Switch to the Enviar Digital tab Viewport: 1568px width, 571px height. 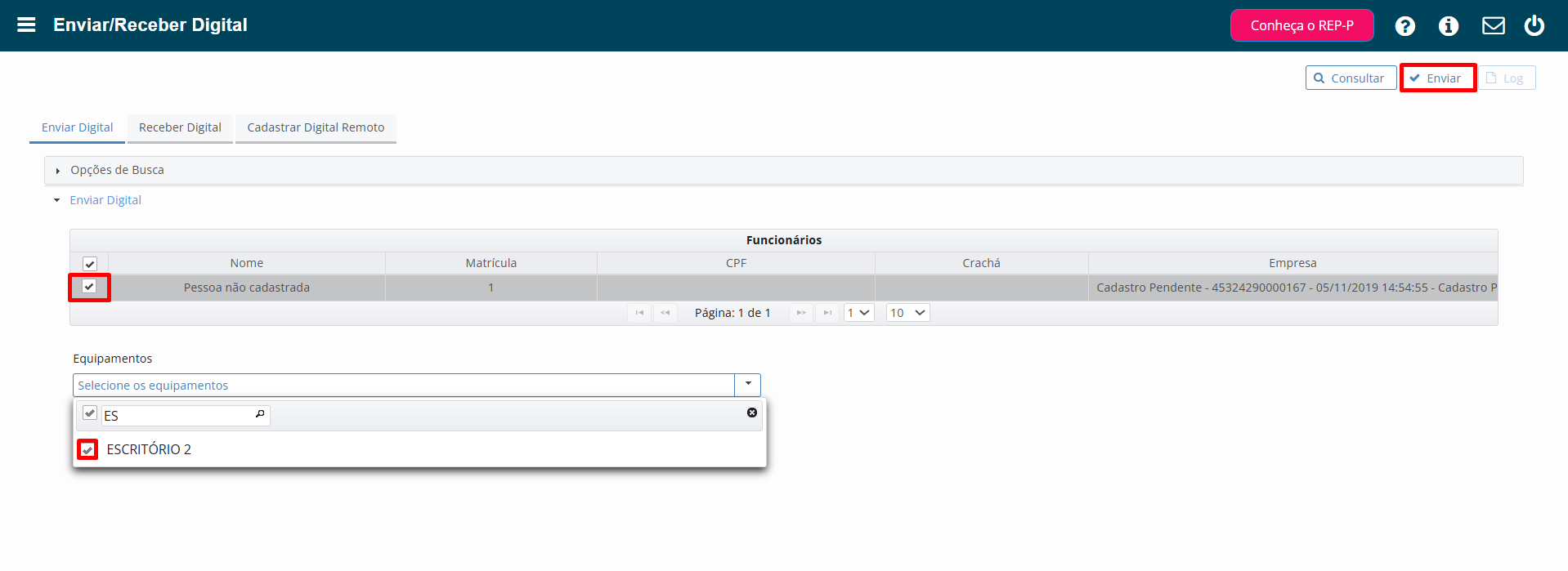(x=77, y=127)
